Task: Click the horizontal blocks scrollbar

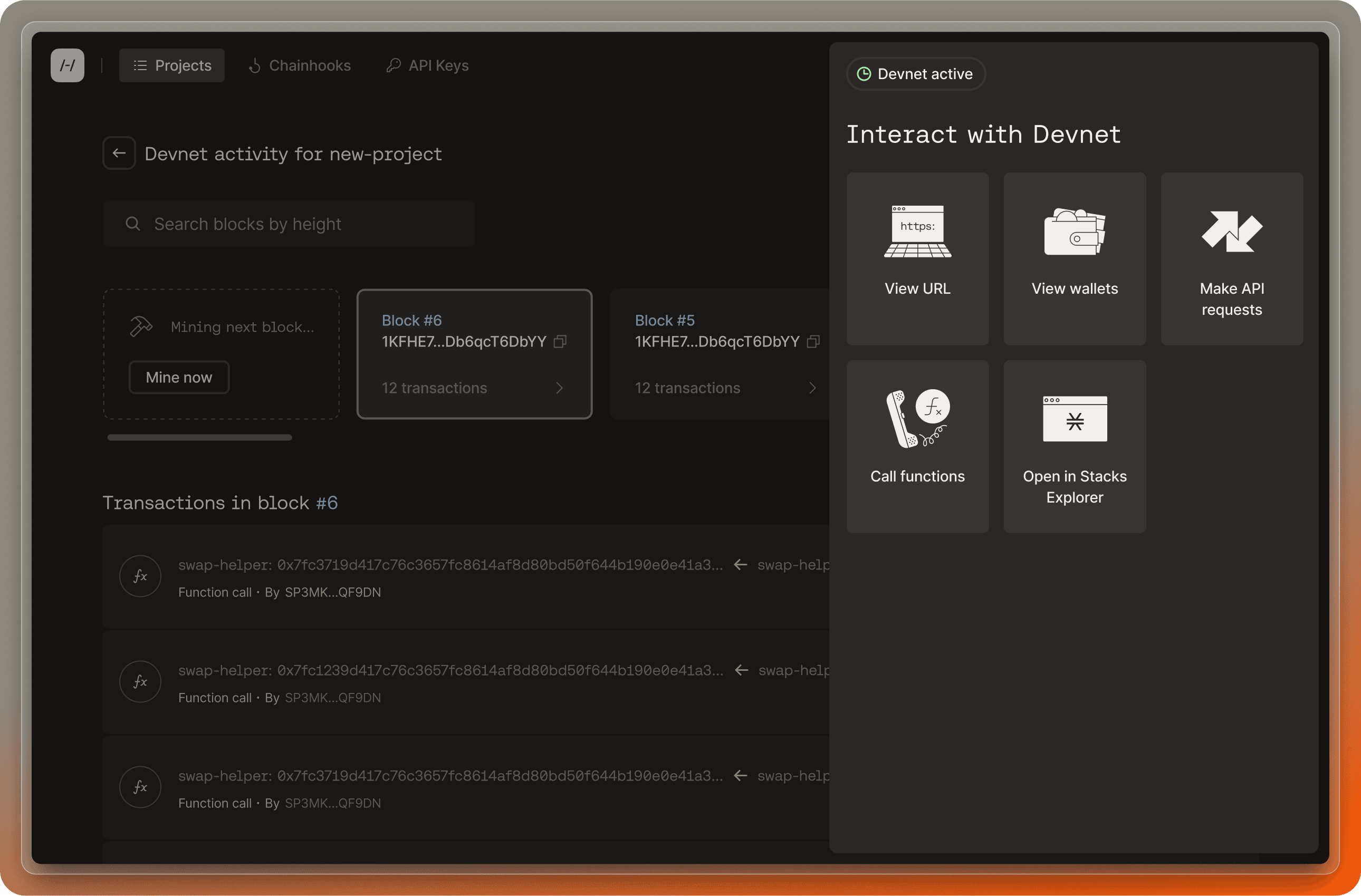Action: pos(199,437)
